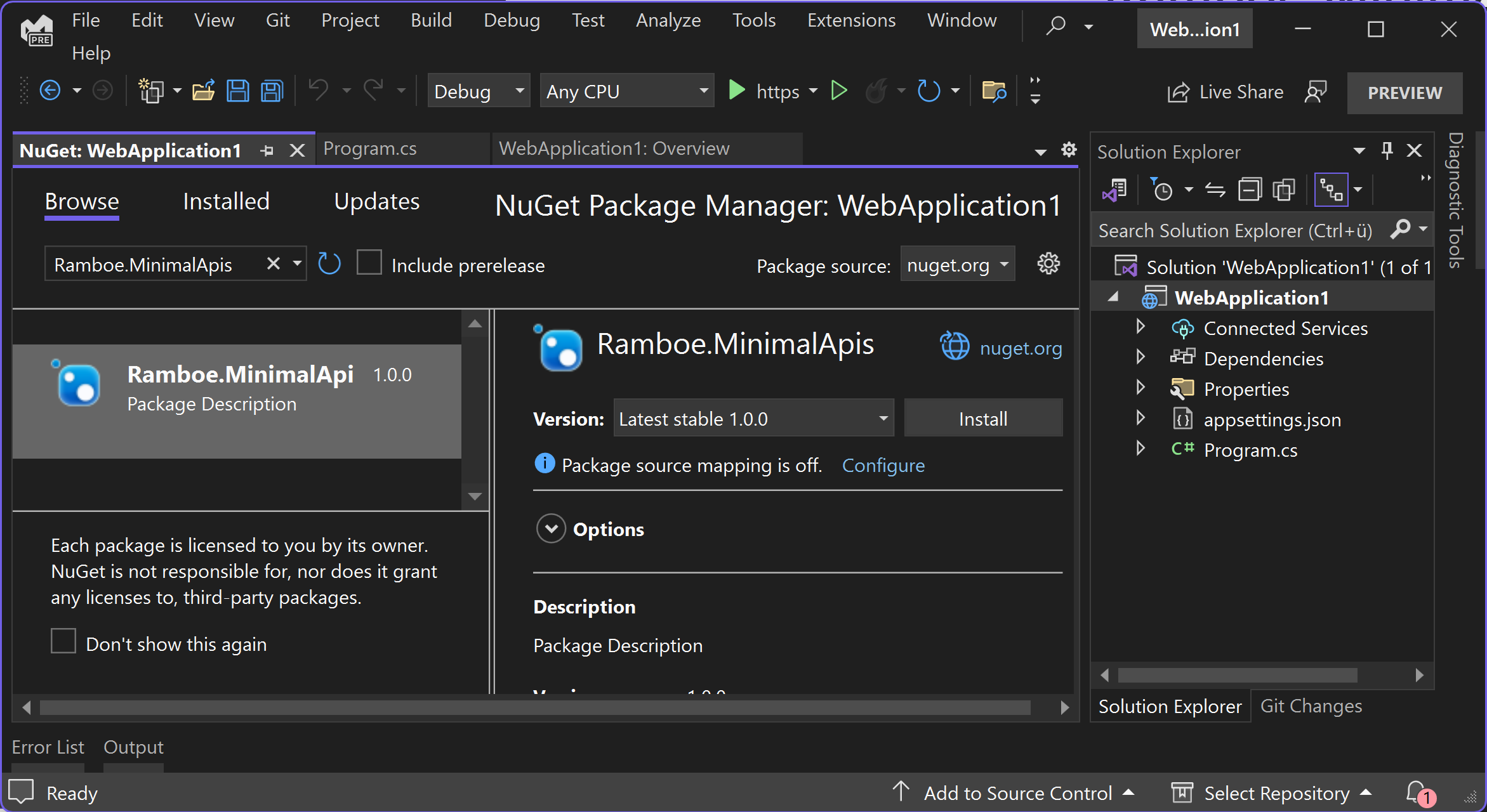Open the Build menu

point(431,20)
